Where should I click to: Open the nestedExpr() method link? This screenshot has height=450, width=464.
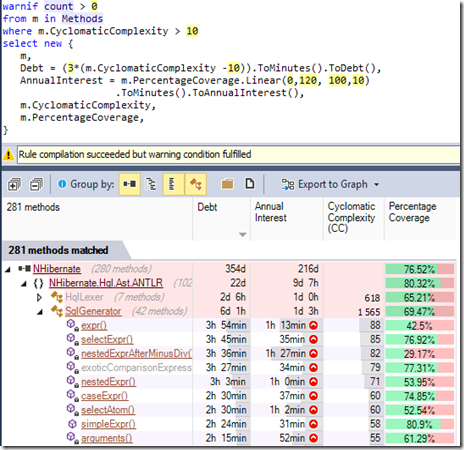(x=108, y=382)
